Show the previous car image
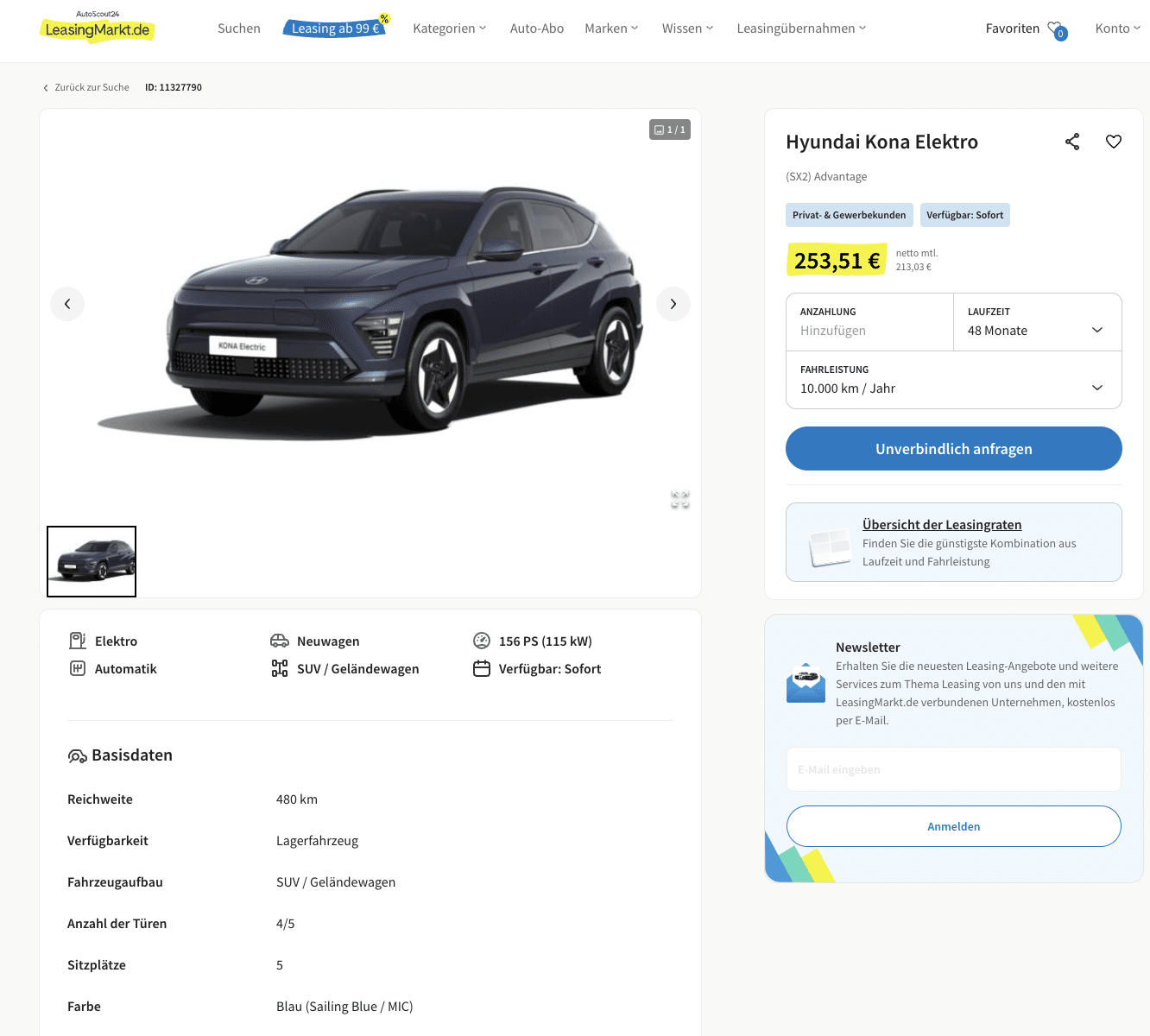 point(67,304)
